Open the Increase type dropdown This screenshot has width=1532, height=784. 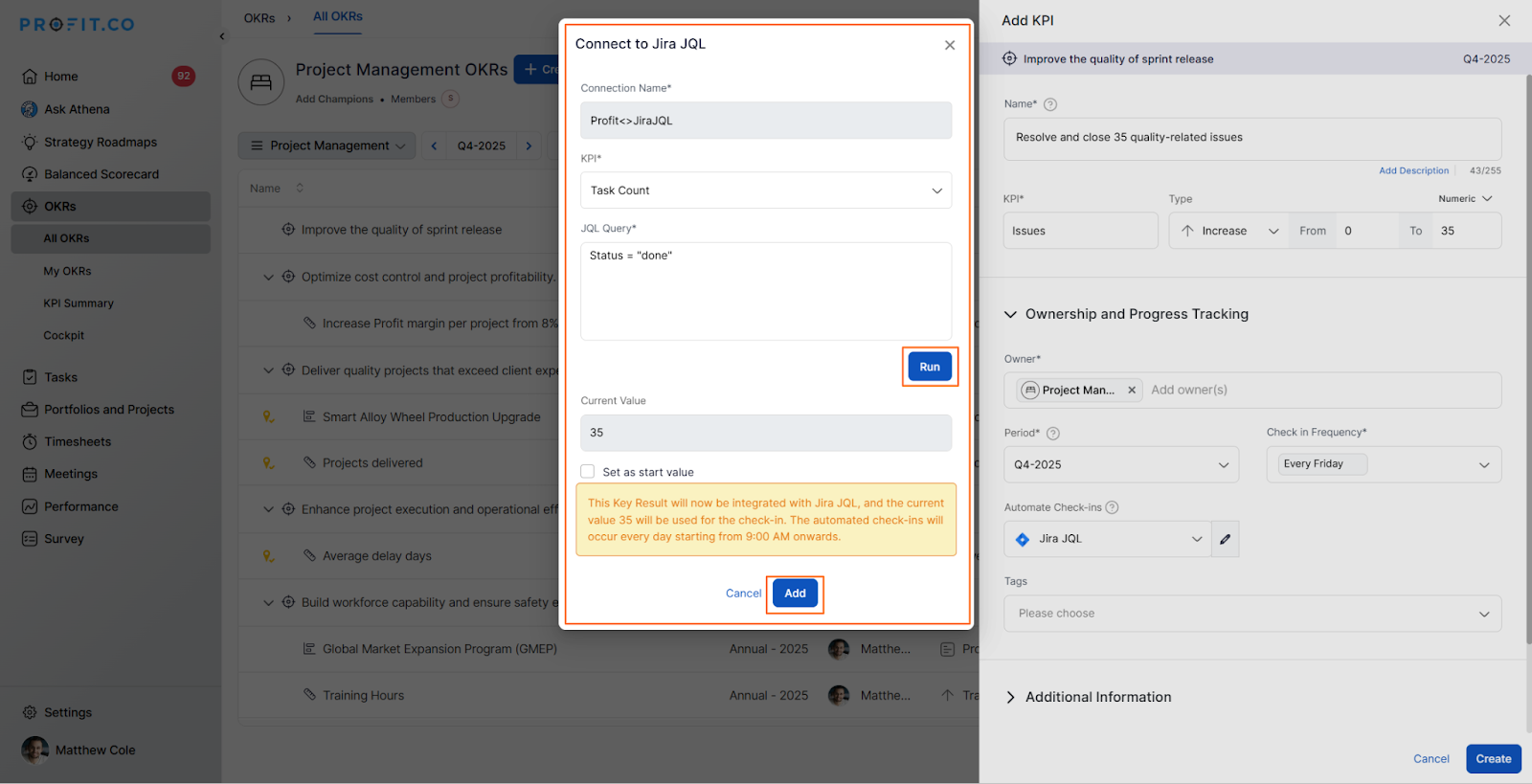1229,231
